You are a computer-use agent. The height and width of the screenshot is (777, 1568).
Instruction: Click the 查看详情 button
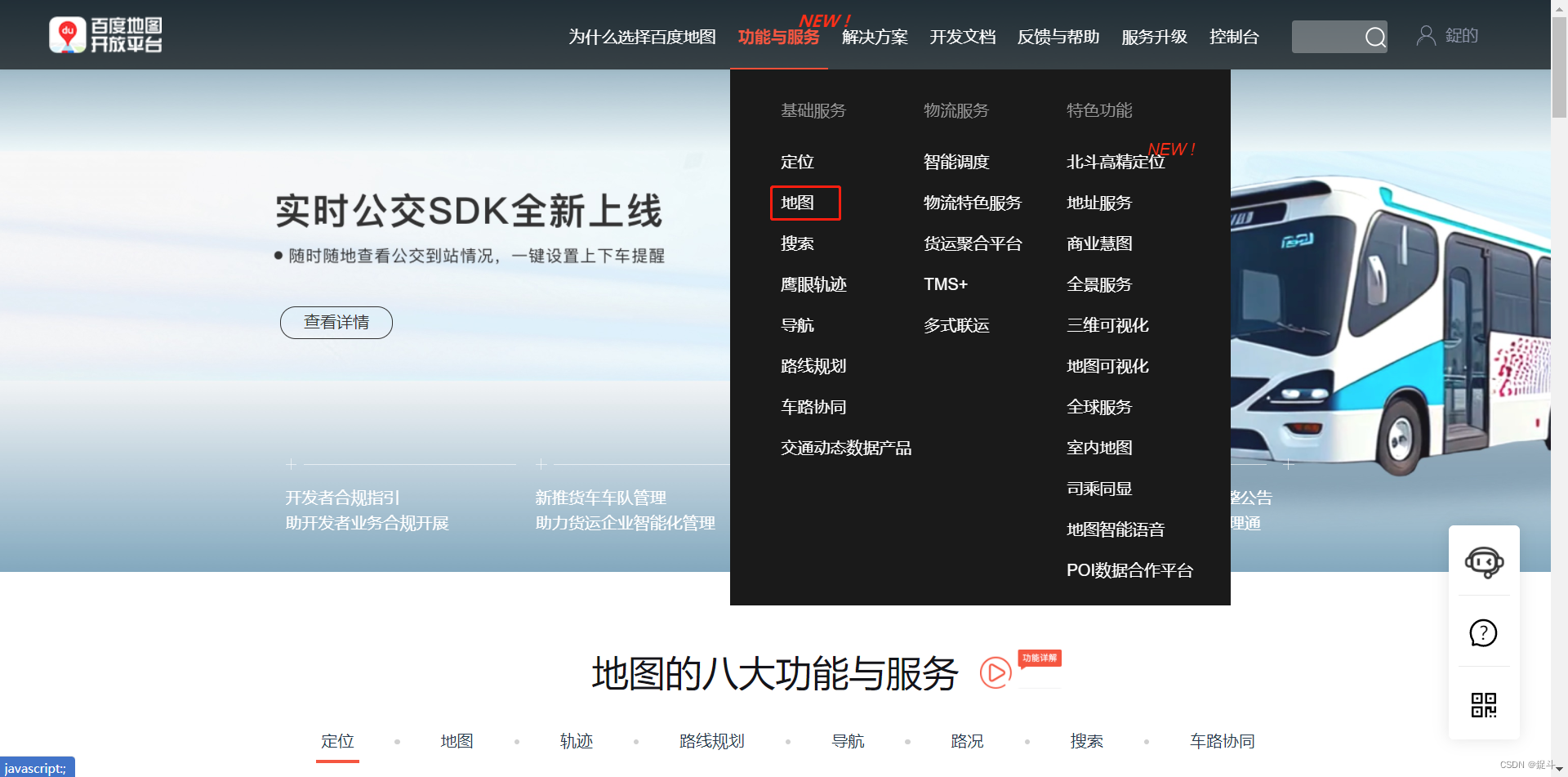pyautogui.click(x=336, y=322)
